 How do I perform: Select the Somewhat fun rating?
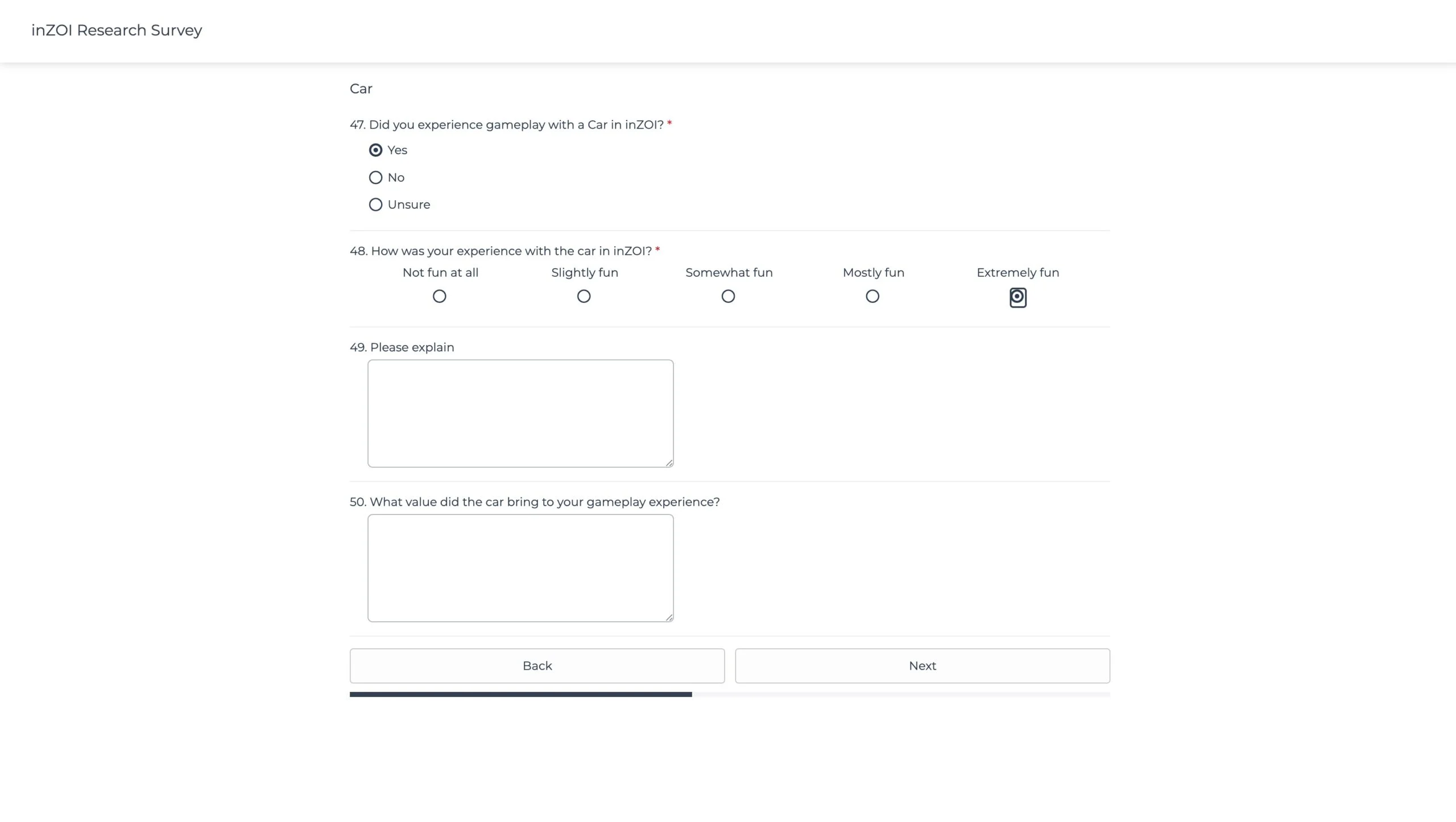pos(729,296)
